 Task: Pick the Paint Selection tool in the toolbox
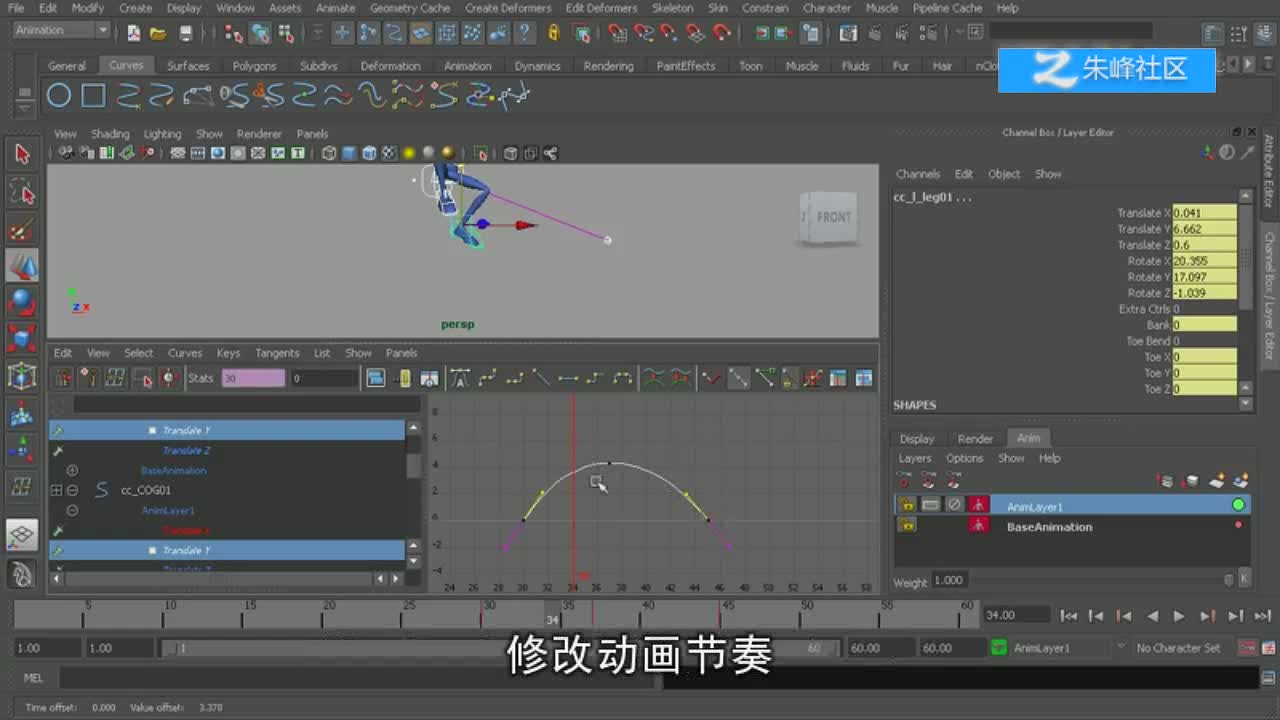click(x=22, y=229)
